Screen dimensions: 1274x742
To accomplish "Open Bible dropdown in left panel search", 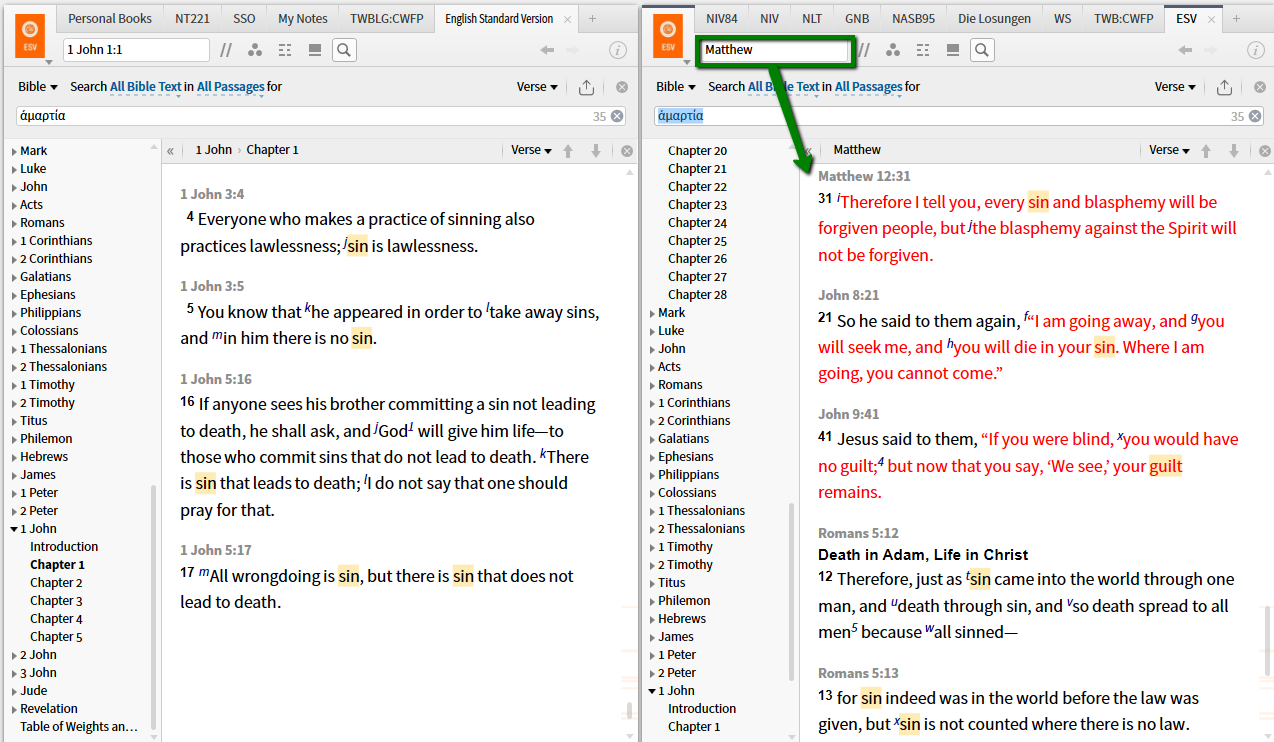I will 38,87.
